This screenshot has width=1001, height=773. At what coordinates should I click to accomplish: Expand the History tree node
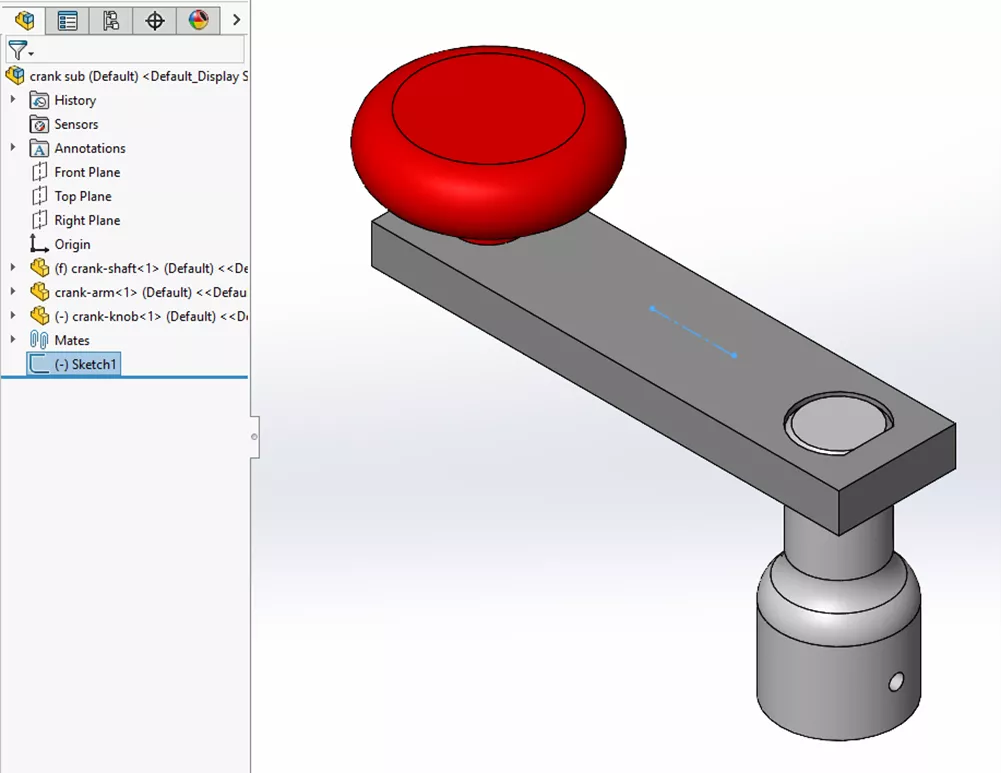pos(12,100)
